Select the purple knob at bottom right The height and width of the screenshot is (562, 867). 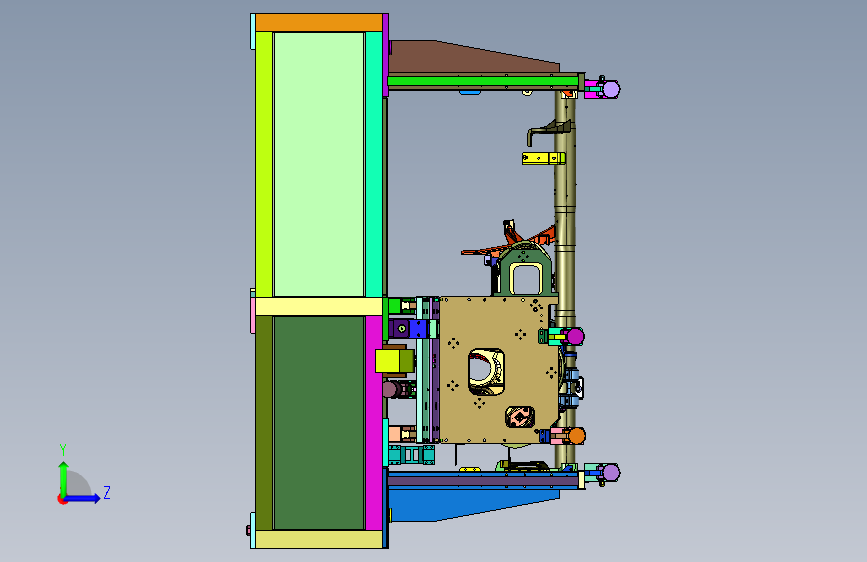click(611, 473)
